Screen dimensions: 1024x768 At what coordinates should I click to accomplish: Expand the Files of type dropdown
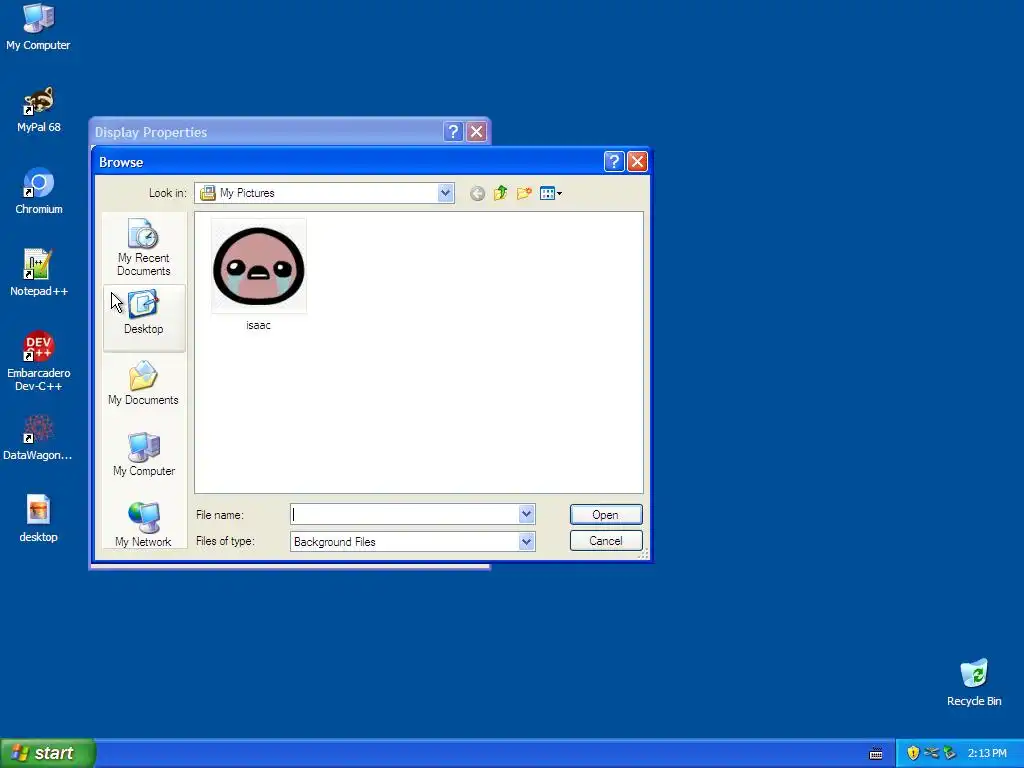click(526, 541)
